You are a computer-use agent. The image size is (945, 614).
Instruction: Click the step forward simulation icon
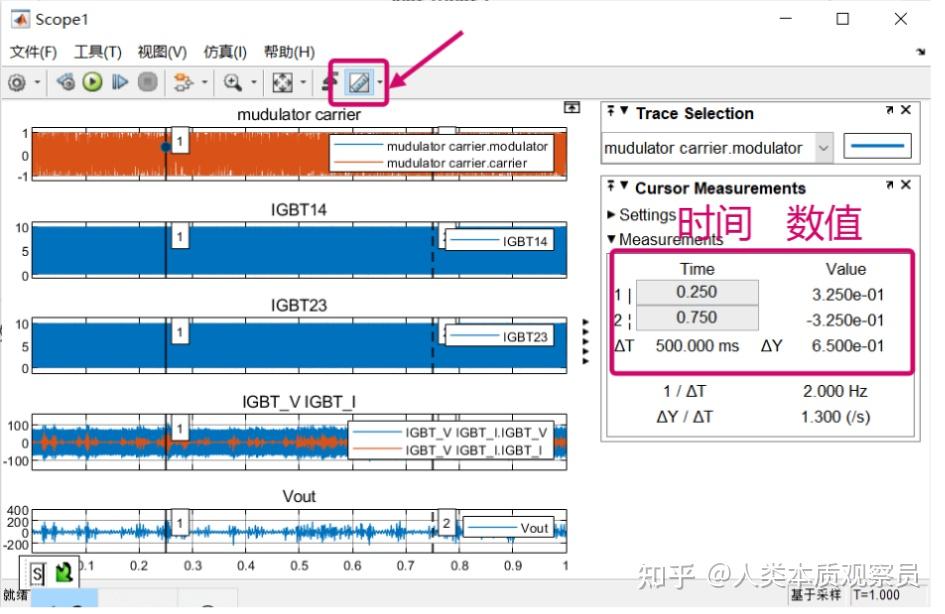tap(120, 82)
